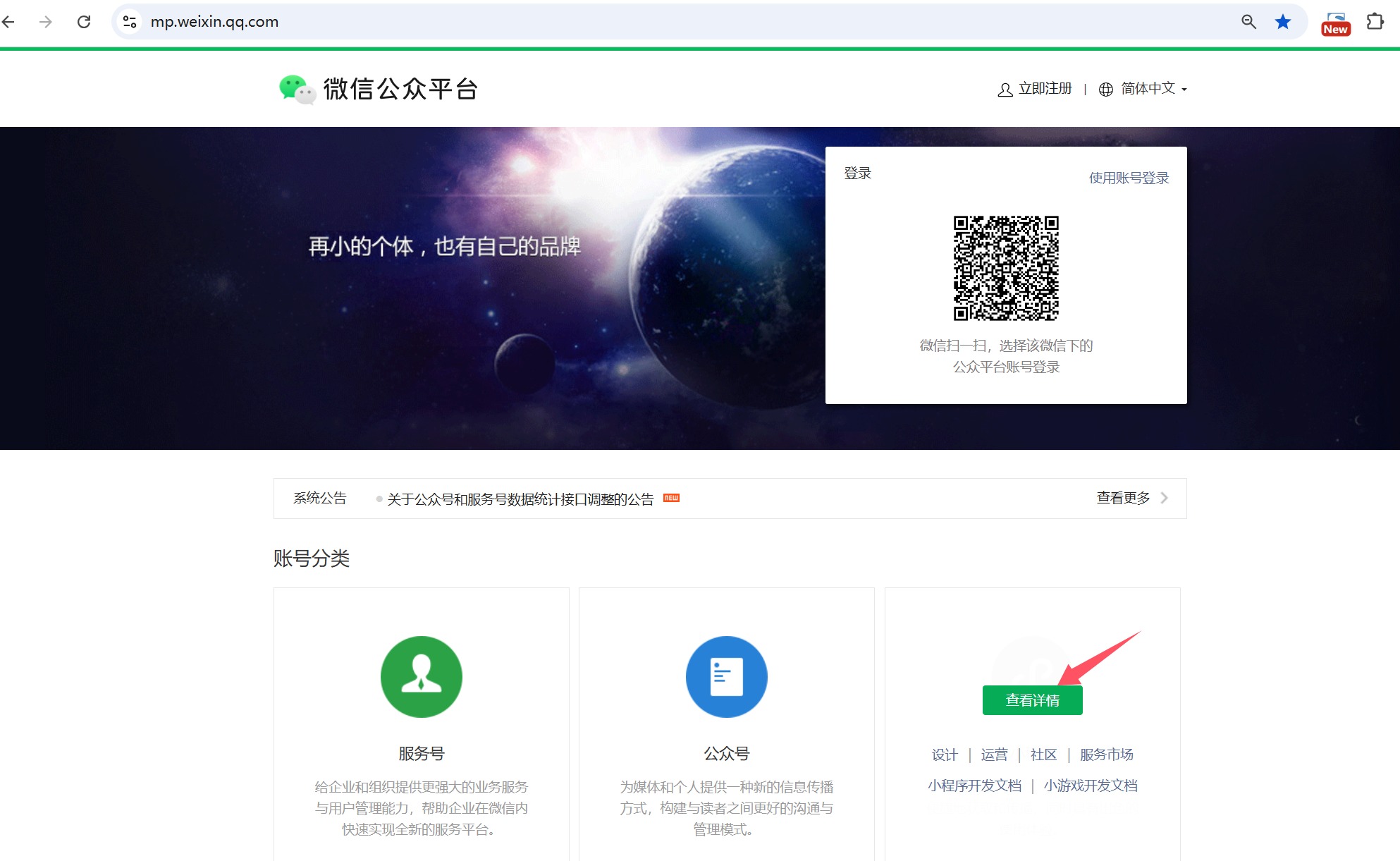The width and height of the screenshot is (1400, 861).
Task: Open site information icon in address bar
Action: (130, 22)
